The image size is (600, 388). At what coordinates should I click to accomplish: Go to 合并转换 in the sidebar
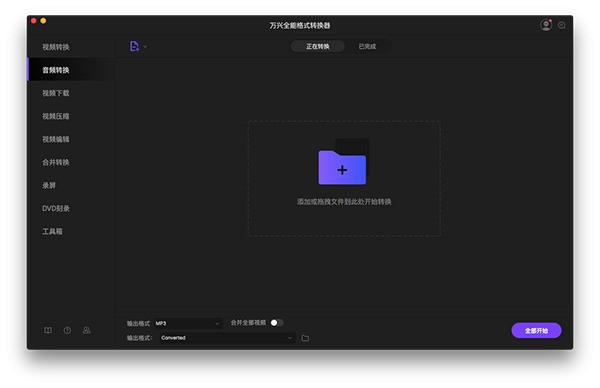56,162
